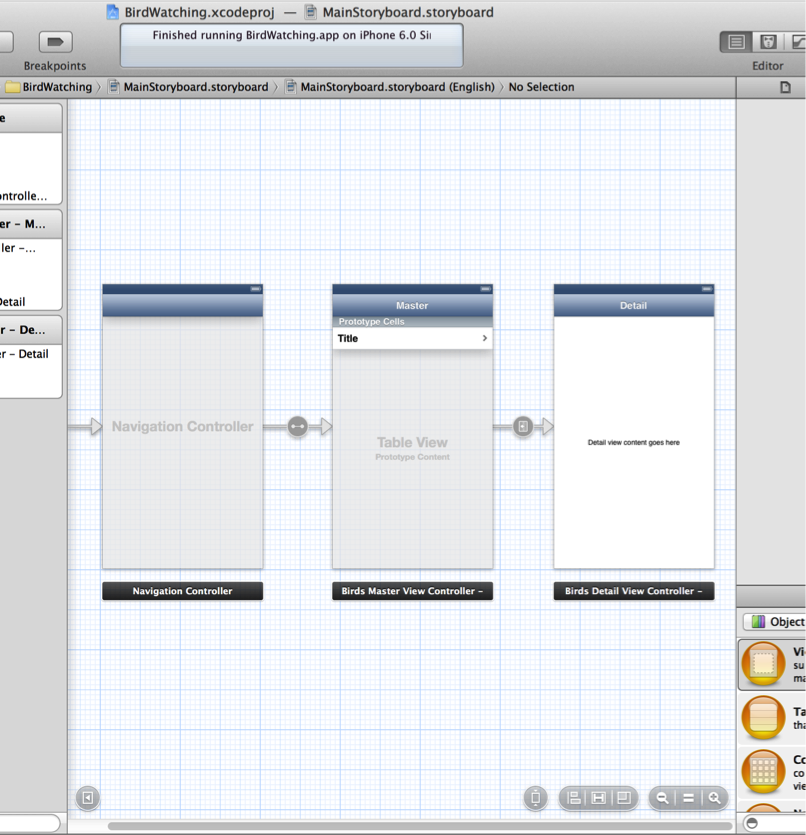Toggle the Breakpoints button in toolbar
806x835 pixels.
tap(55, 42)
